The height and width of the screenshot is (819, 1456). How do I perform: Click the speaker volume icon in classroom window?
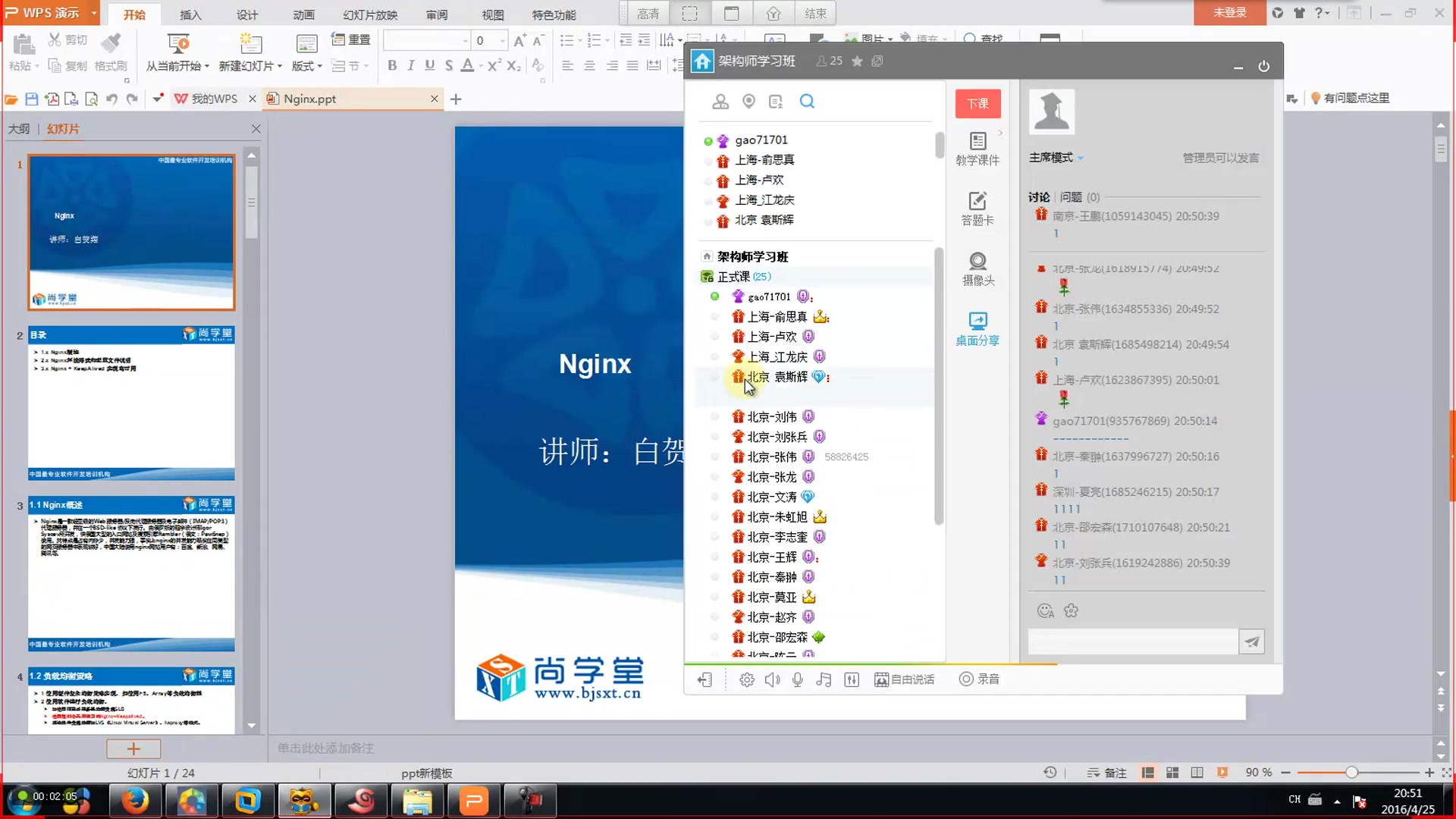click(x=772, y=679)
